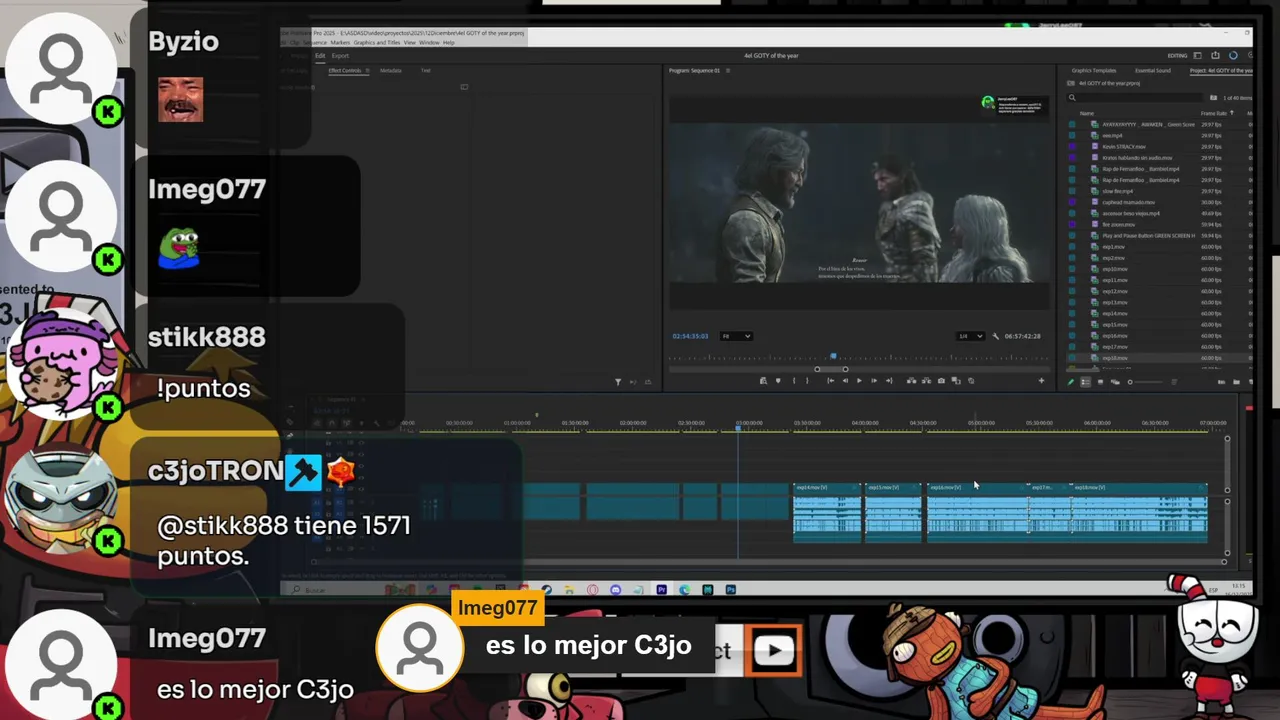Open the 1/4 playback resolution dropdown

point(970,336)
